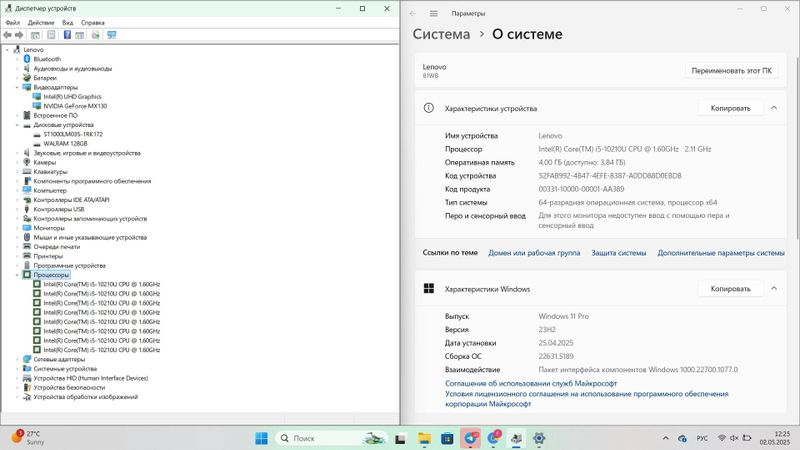The width and height of the screenshot is (800, 450).
Task: Open Домен или рабочая группа link
Action: (x=534, y=253)
